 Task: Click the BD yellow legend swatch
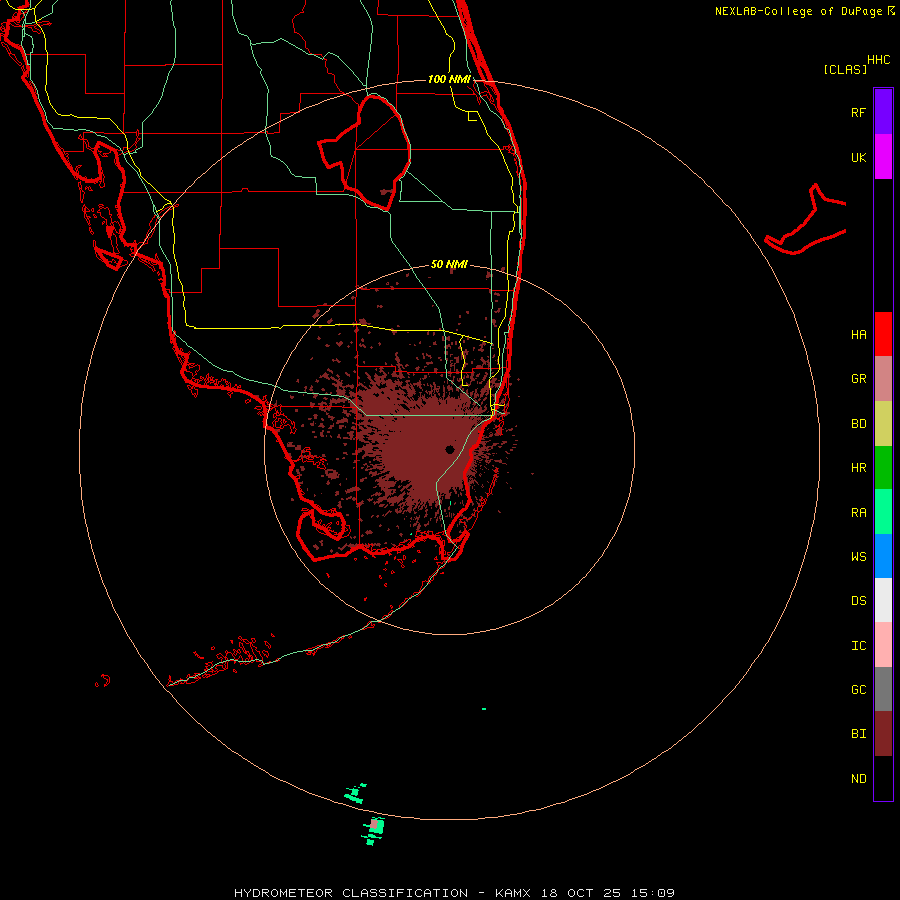(x=883, y=424)
